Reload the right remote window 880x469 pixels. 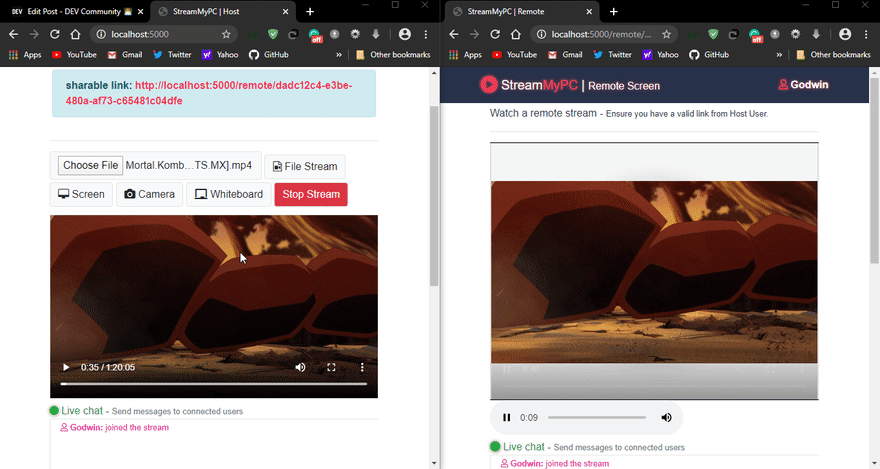[x=494, y=34]
